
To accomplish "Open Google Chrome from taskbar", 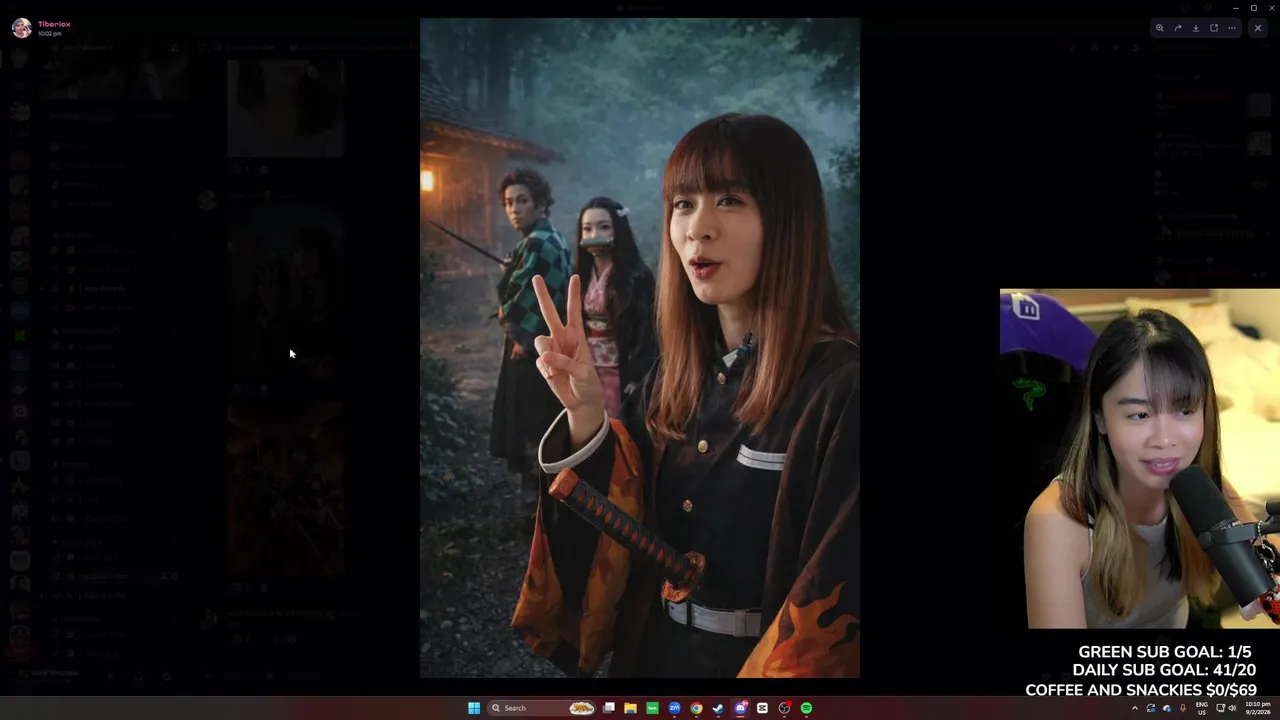I will tap(696, 708).
